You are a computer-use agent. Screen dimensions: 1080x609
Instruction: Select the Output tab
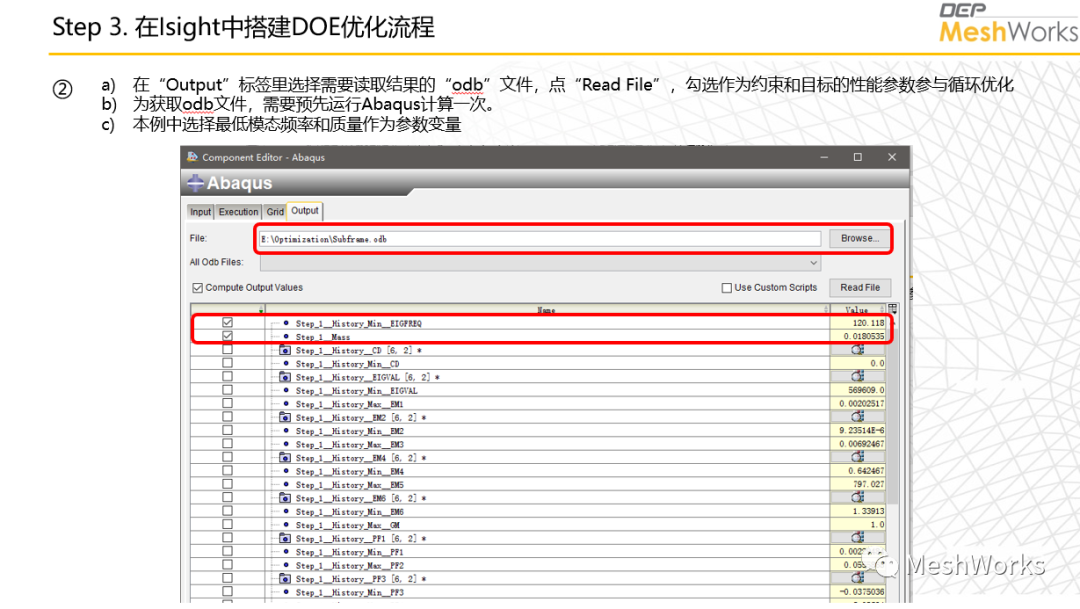pos(304,211)
